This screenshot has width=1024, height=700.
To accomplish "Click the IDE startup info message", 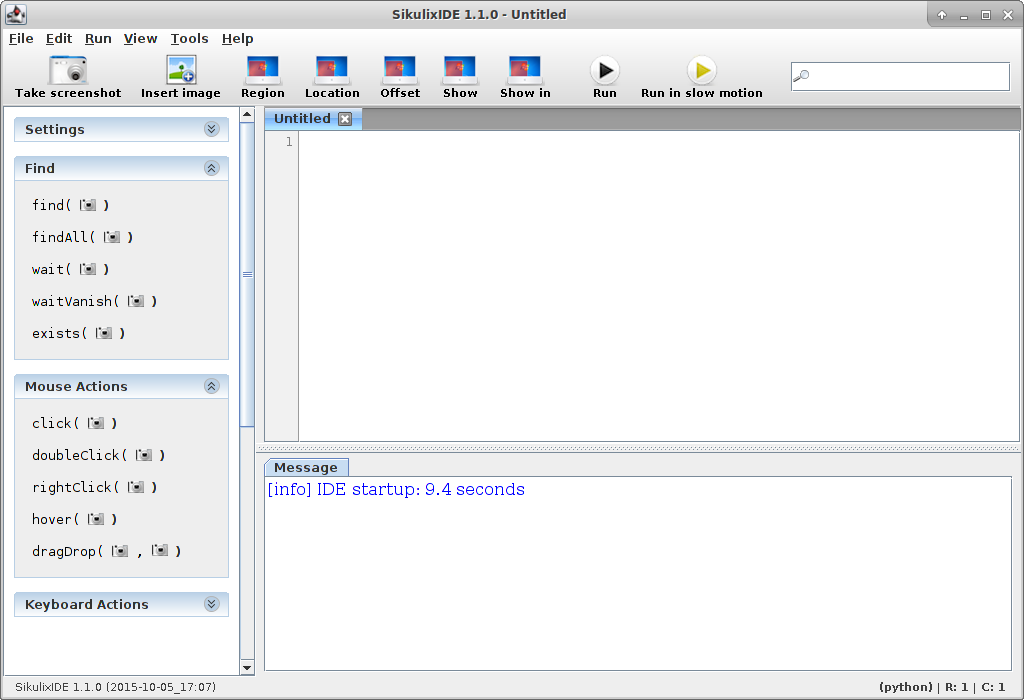I will pyautogui.click(x=396, y=489).
